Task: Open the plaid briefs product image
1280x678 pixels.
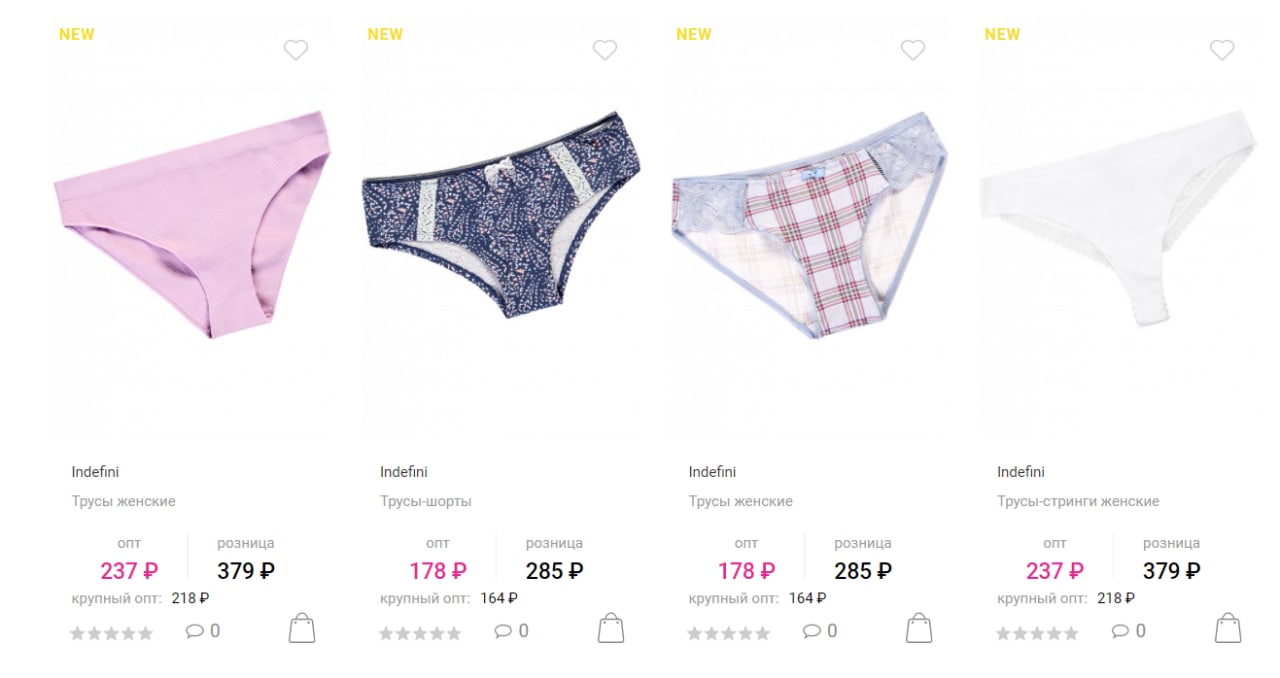Action: [809, 225]
